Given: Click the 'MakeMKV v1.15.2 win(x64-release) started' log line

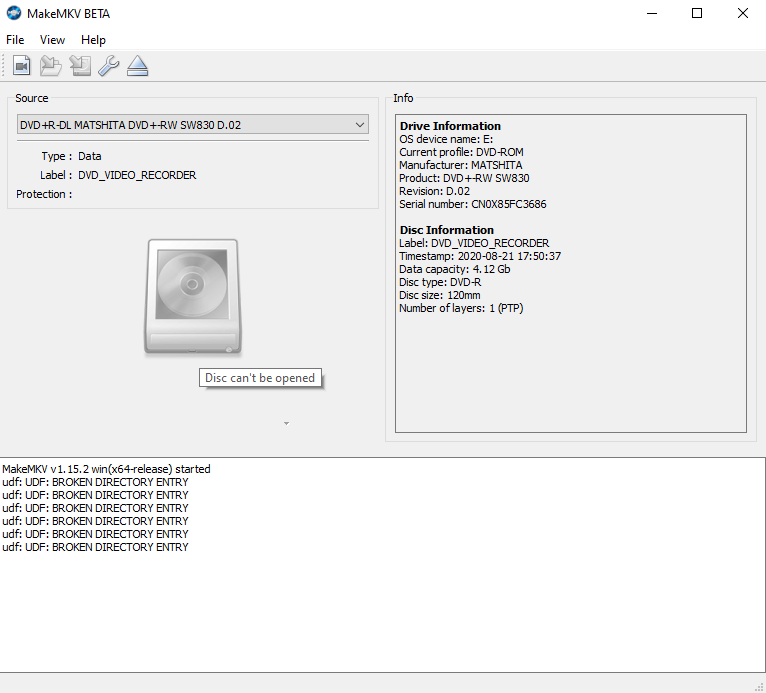Looking at the screenshot, I should point(106,469).
